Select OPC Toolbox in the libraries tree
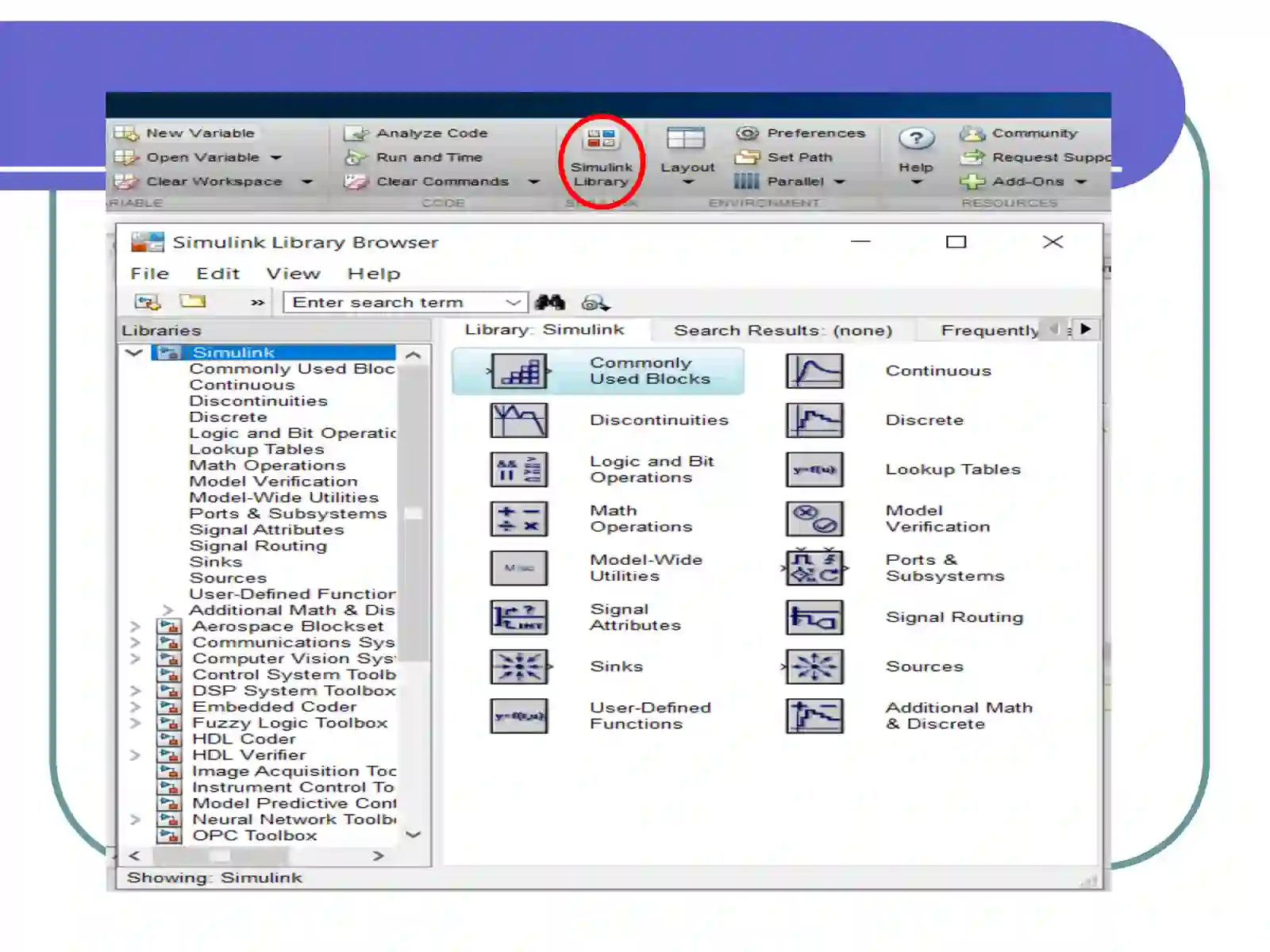Viewport: 1270px width, 952px height. (255, 835)
